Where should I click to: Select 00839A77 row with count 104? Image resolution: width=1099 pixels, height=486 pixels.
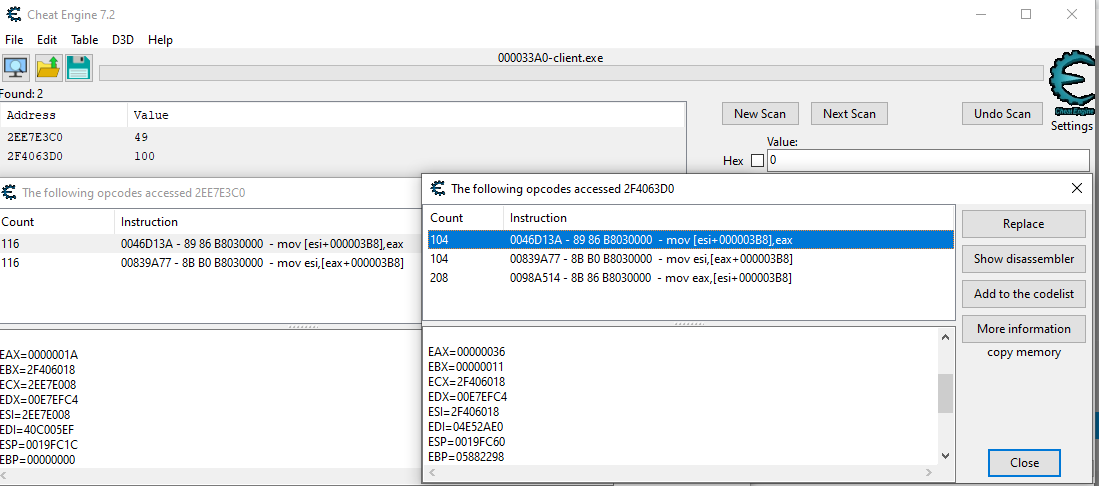(690, 259)
